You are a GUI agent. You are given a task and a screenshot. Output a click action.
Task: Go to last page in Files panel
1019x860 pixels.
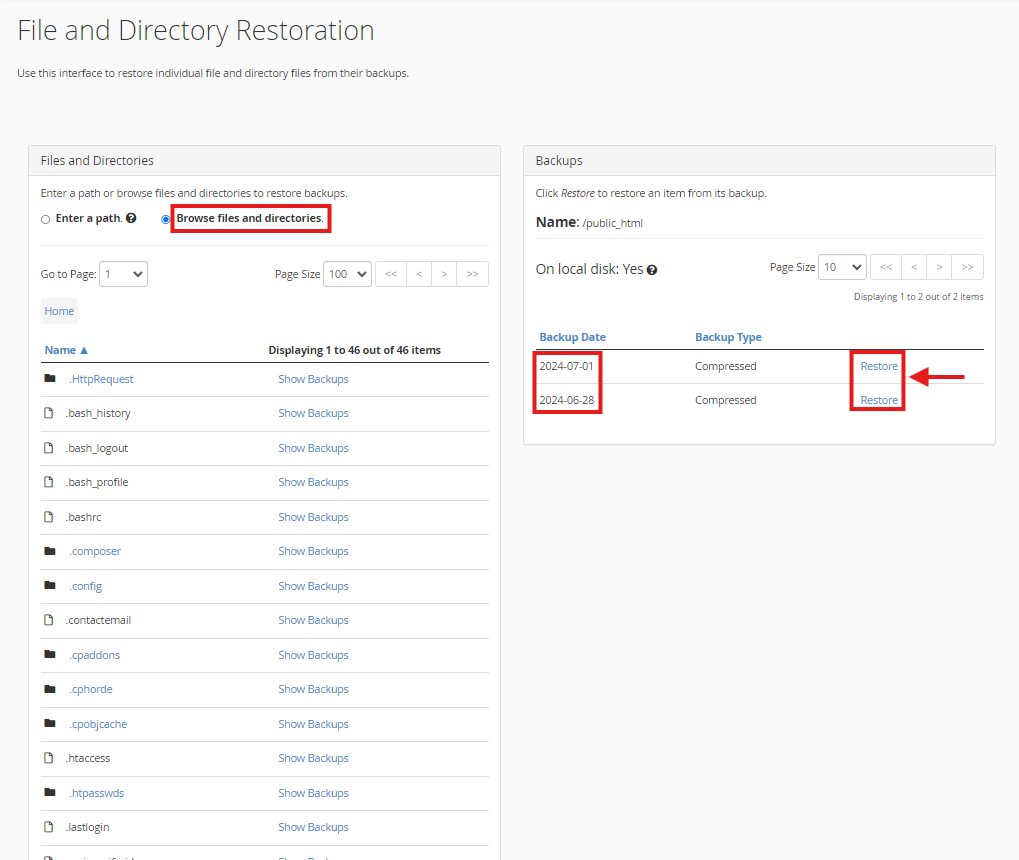(472, 274)
